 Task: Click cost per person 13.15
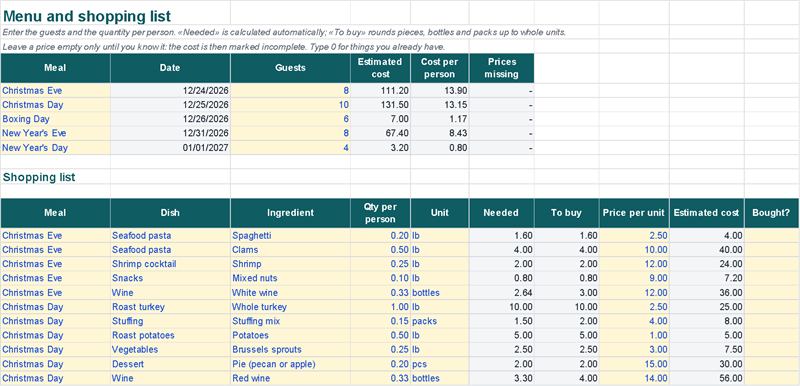[x=440, y=105]
